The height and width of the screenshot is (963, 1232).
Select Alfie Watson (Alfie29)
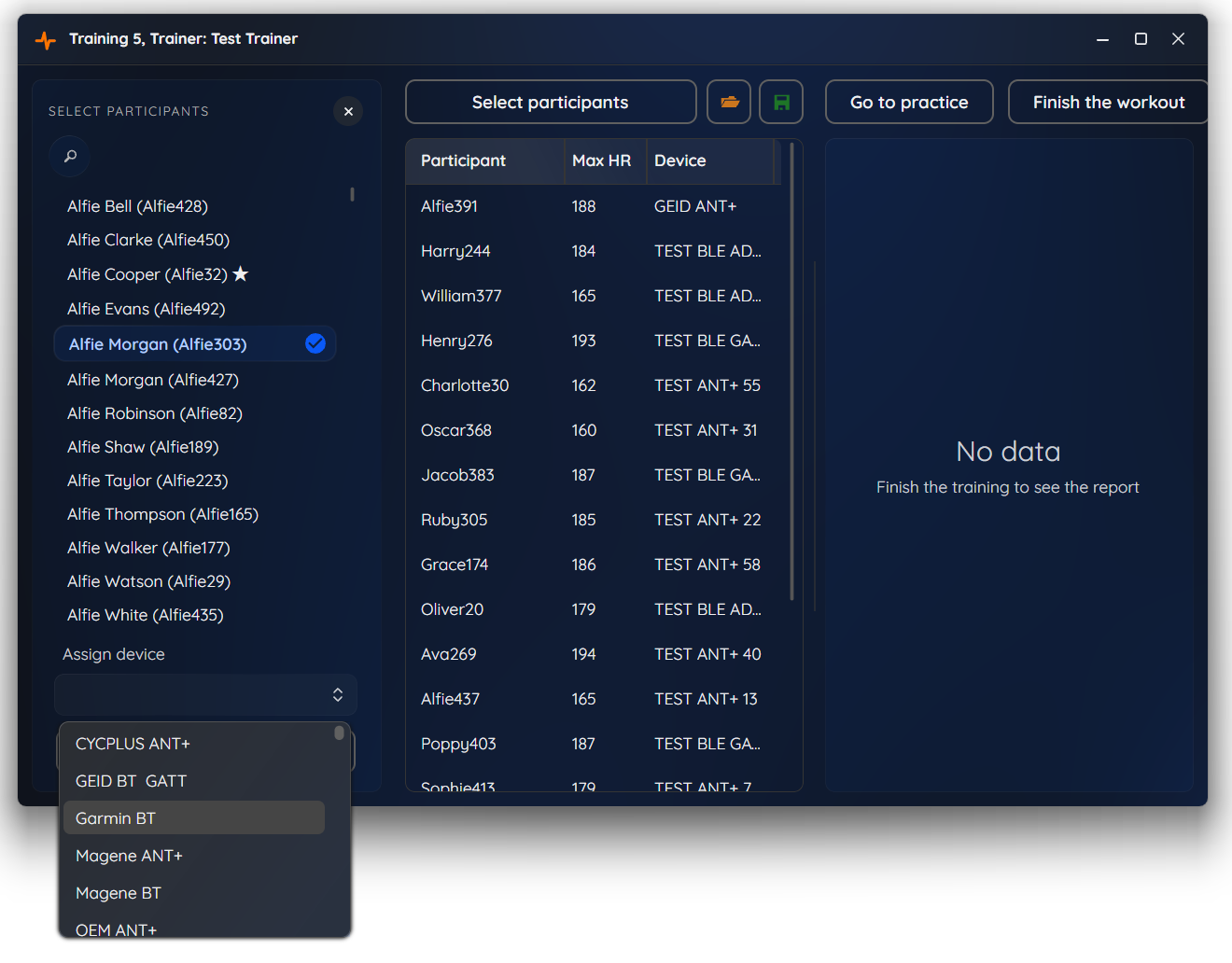pyautogui.click(x=196, y=581)
